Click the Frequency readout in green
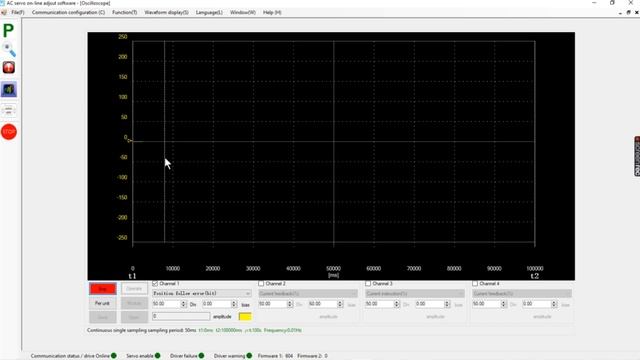 point(283,330)
